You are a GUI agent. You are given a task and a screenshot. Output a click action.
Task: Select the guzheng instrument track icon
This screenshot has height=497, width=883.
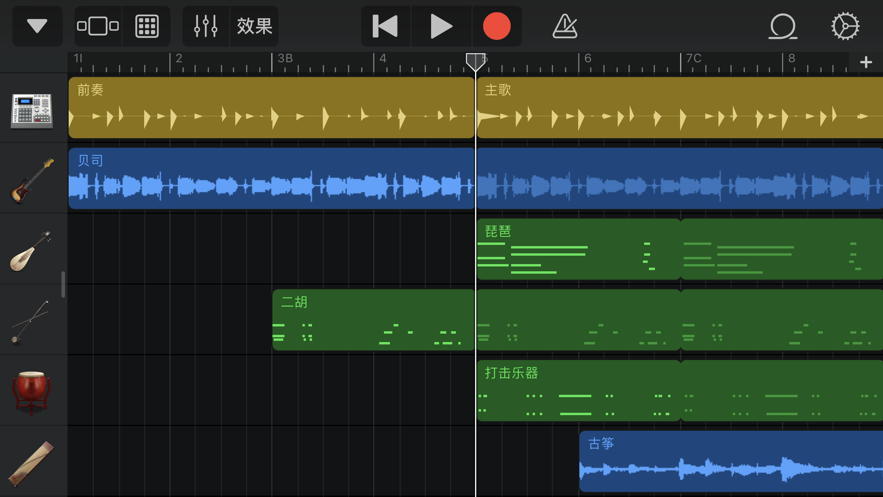point(32,462)
